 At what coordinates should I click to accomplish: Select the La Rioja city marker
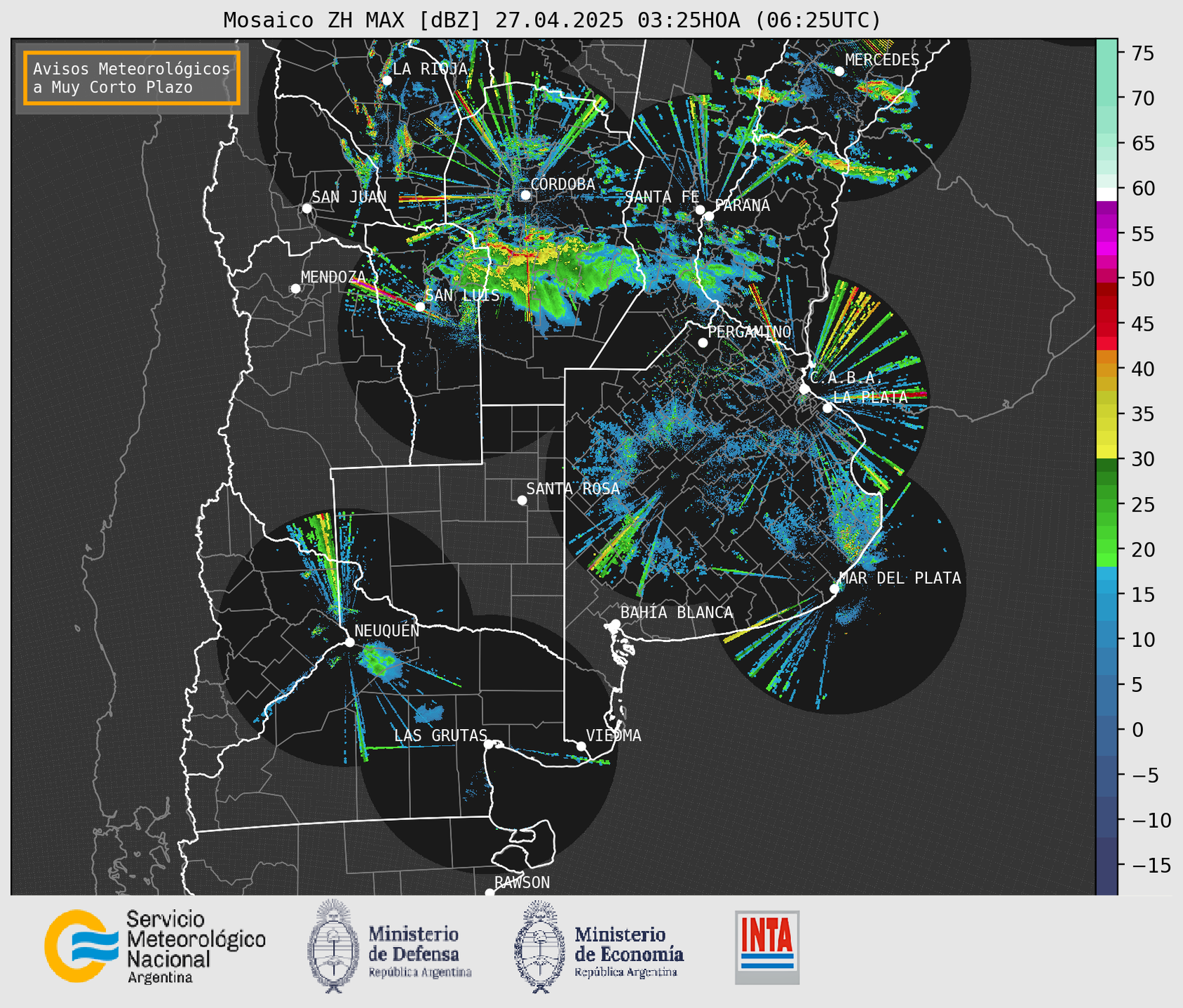[386, 81]
